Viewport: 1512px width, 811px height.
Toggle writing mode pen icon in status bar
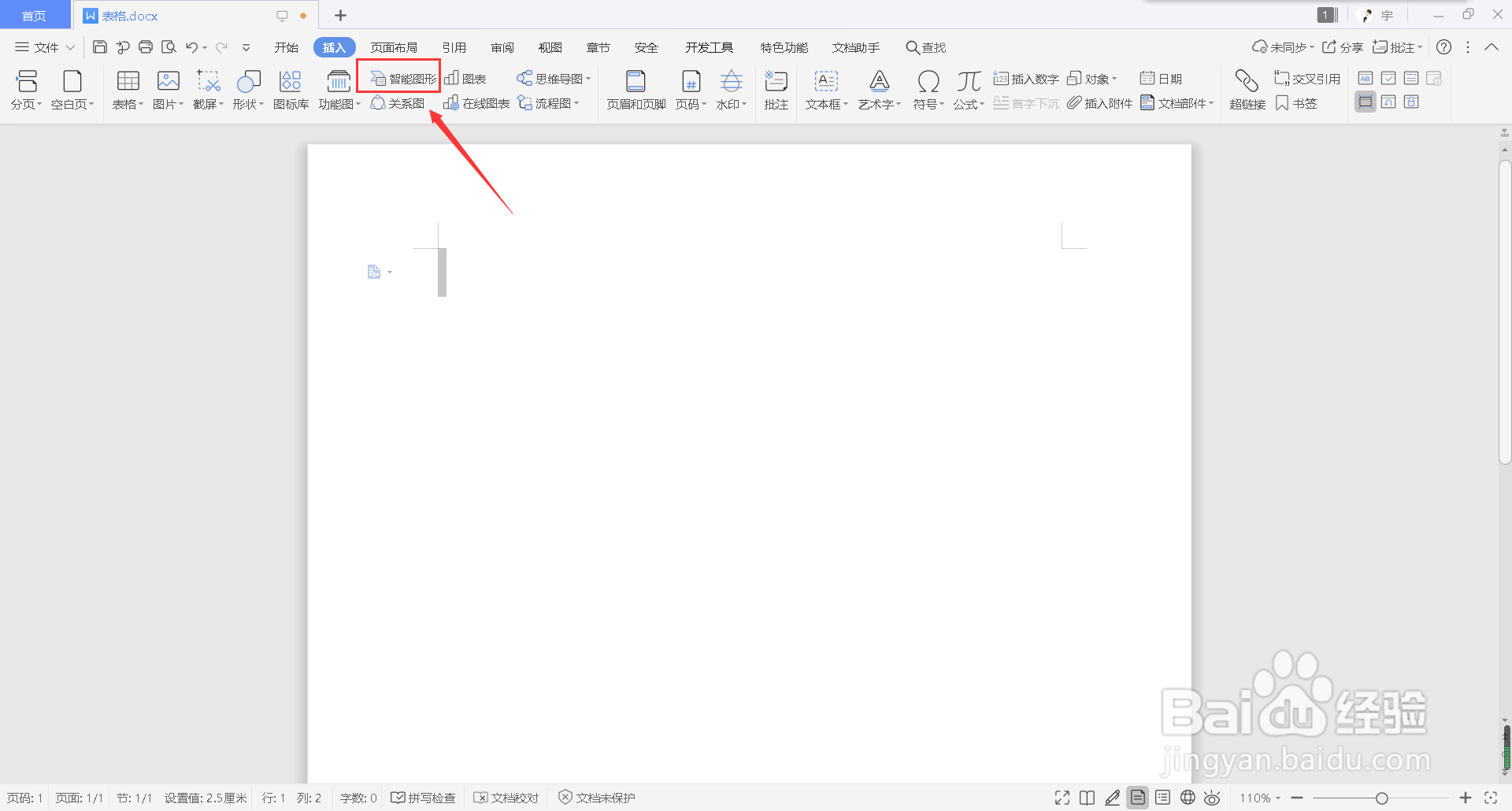click(x=1113, y=798)
